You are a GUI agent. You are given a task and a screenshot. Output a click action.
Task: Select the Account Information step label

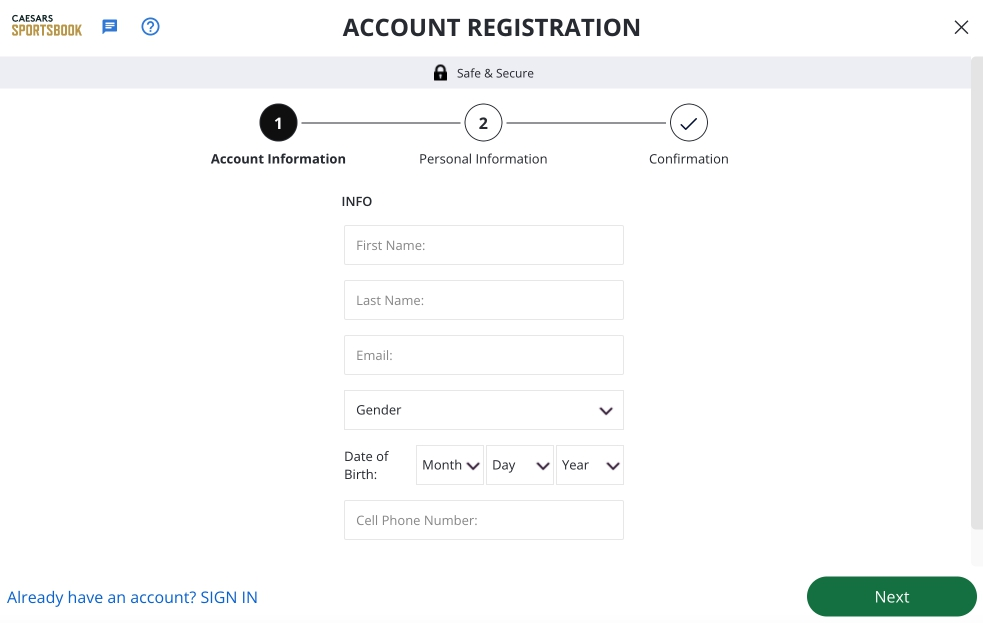click(x=278, y=158)
